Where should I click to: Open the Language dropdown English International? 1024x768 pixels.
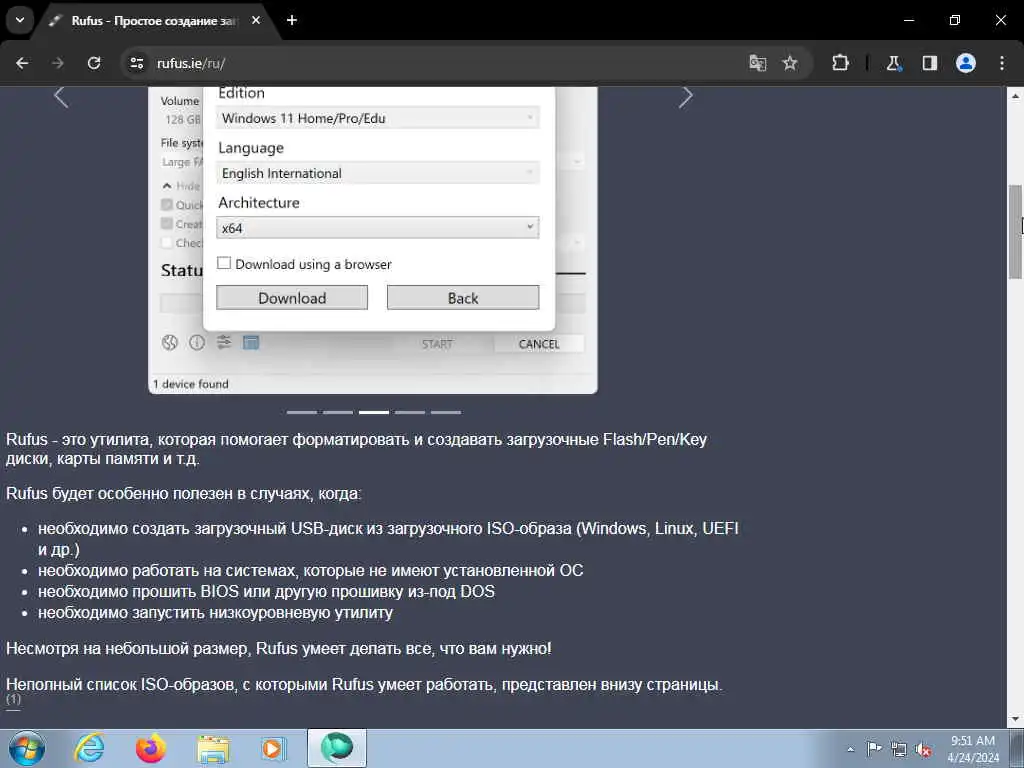coord(377,173)
